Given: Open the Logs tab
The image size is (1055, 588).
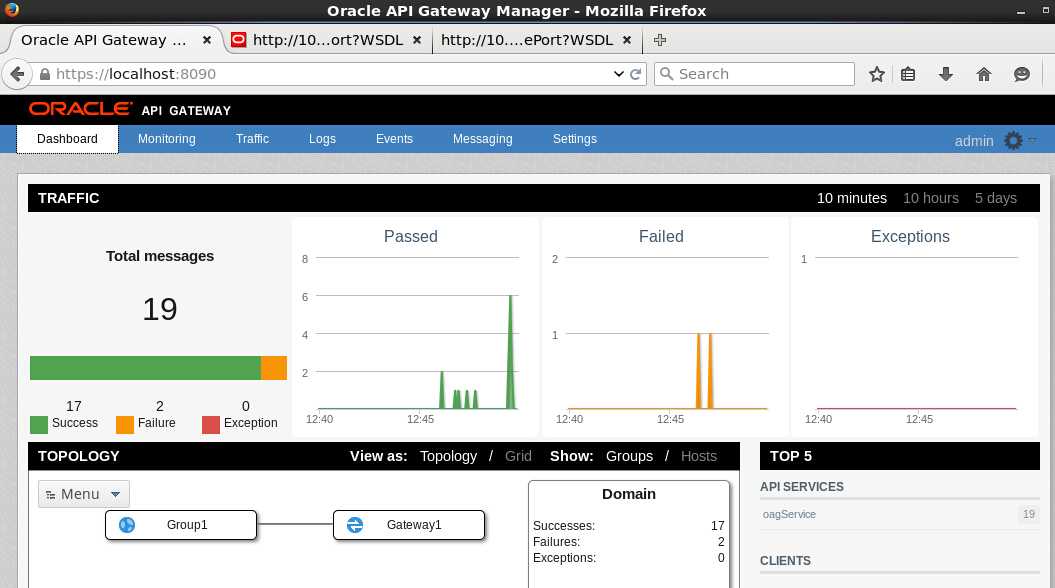Looking at the screenshot, I should pyautogui.click(x=322, y=139).
